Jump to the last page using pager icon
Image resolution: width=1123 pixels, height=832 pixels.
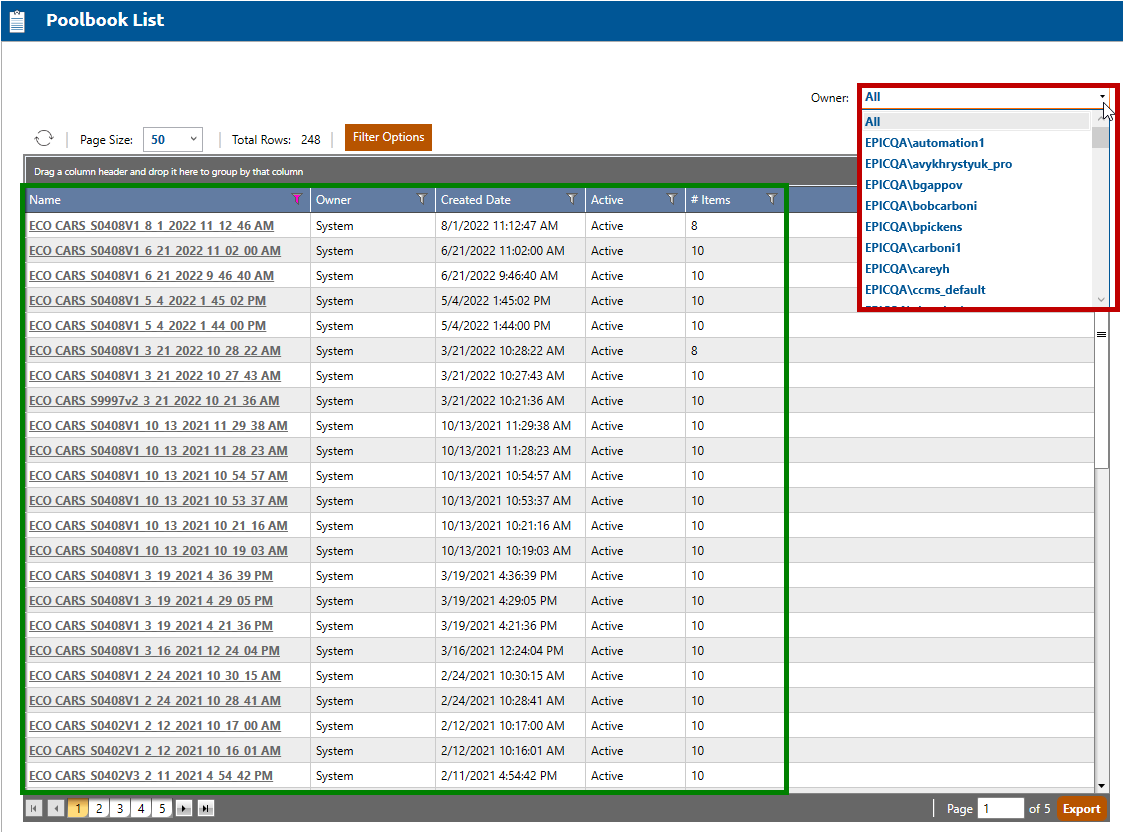click(x=205, y=808)
